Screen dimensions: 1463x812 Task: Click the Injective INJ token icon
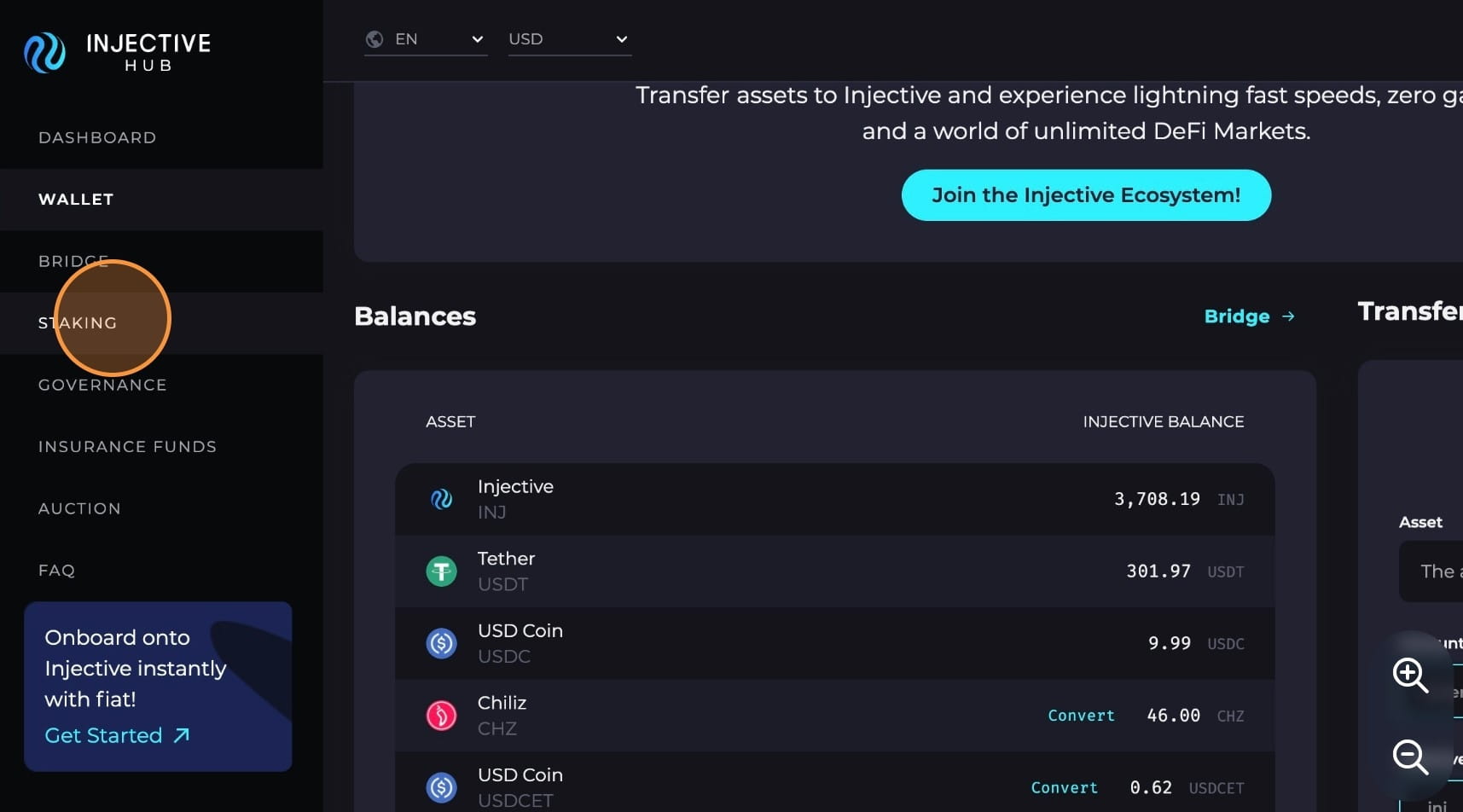441,499
